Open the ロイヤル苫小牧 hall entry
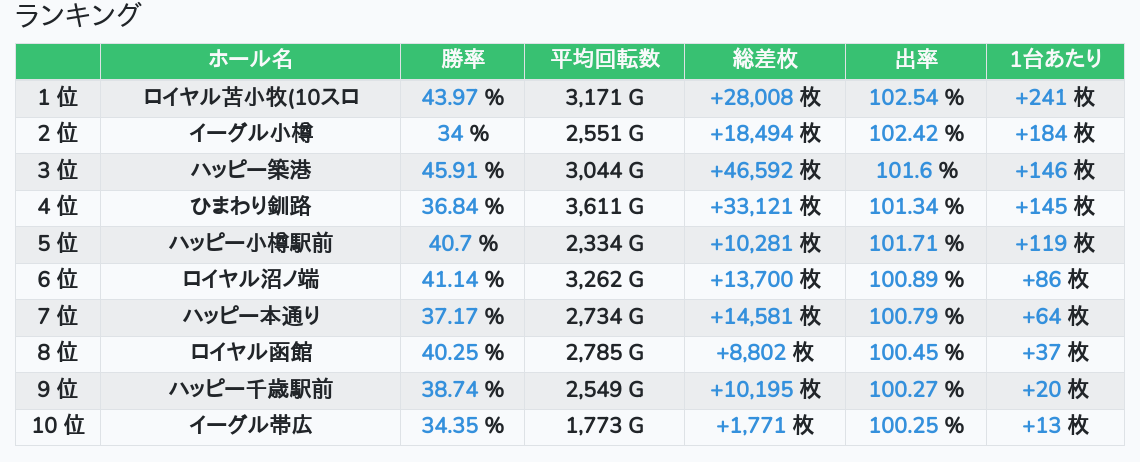This screenshot has width=1140, height=462. click(250, 97)
